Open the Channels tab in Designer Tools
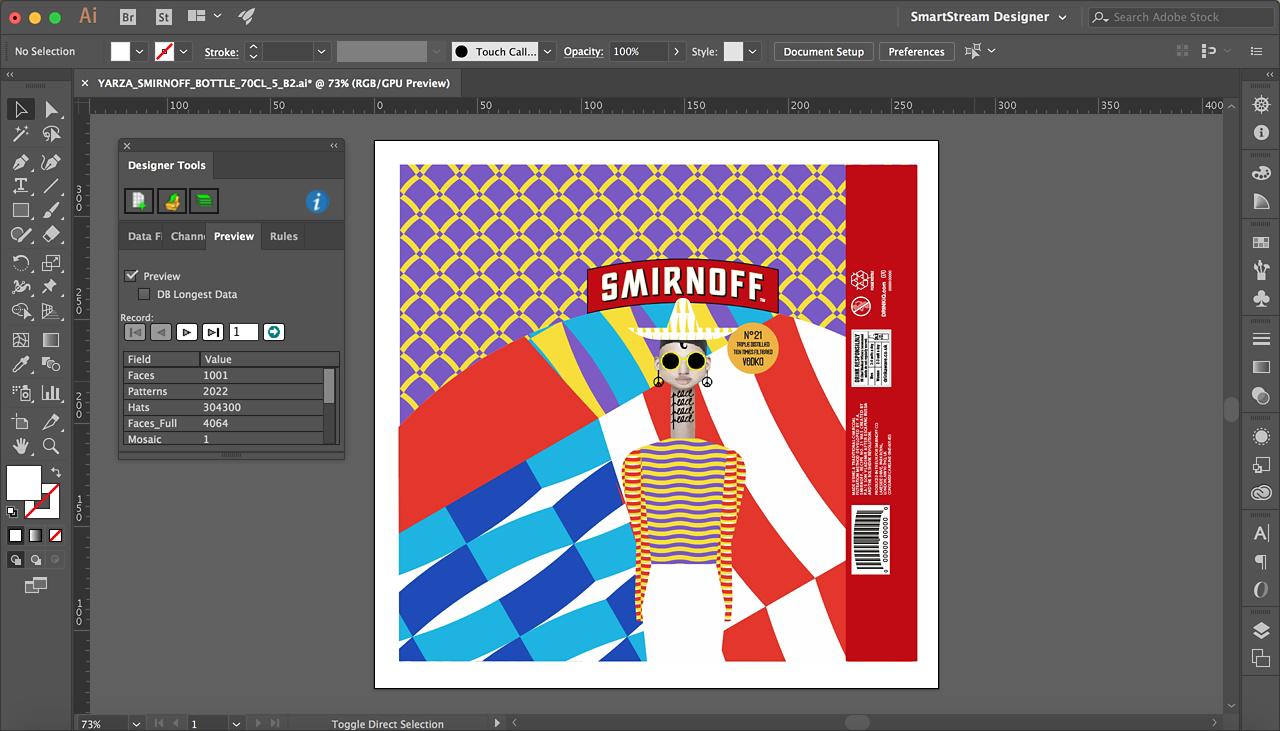 coord(187,236)
